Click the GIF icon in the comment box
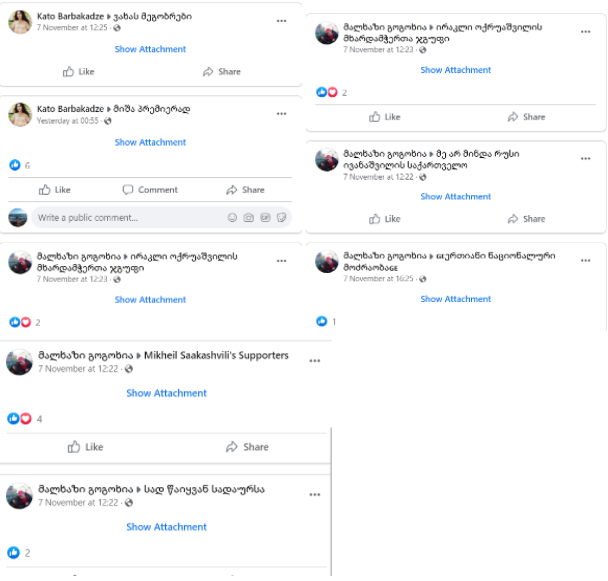Viewport: 608px width, 581px height. (x=265, y=218)
